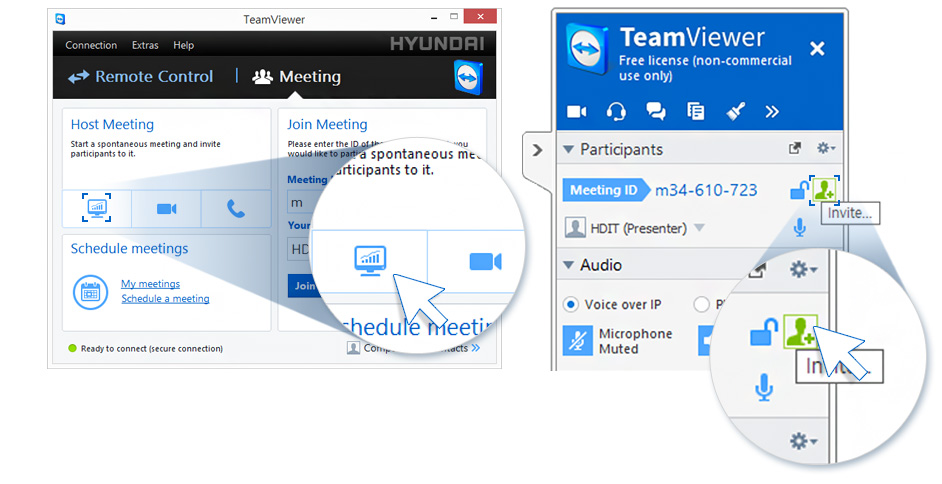Screen dimensions: 942x484
Task: Open the Schedule a meeting link
Action: (165, 298)
